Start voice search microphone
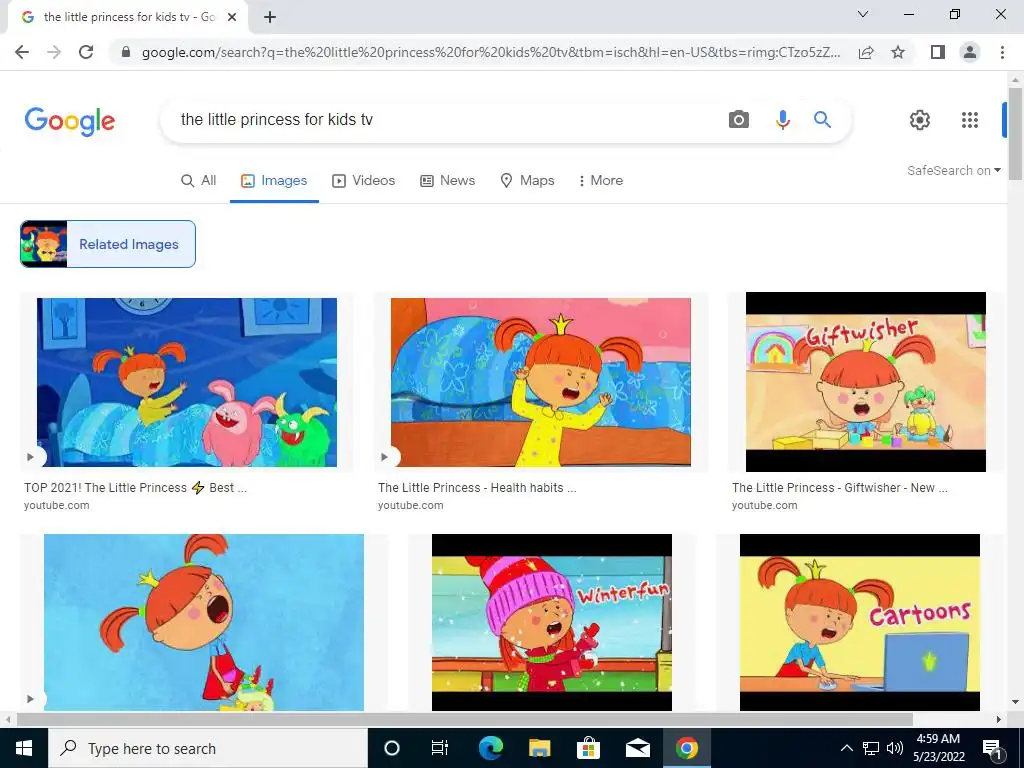Image resolution: width=1024 pixels, height=768 pixels. (782, 120)
